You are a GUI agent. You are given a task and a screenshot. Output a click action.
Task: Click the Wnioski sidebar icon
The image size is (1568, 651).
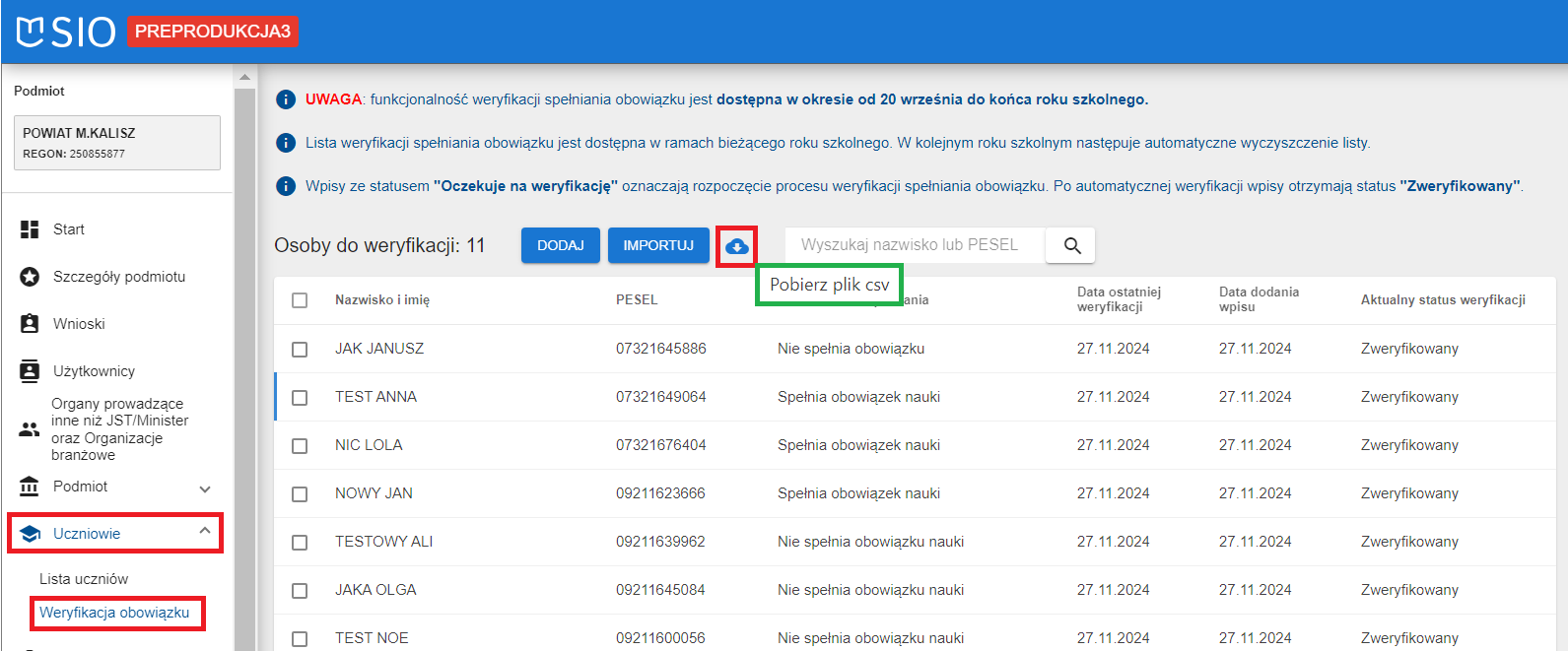pyautogui.click(x=30, y=324)
